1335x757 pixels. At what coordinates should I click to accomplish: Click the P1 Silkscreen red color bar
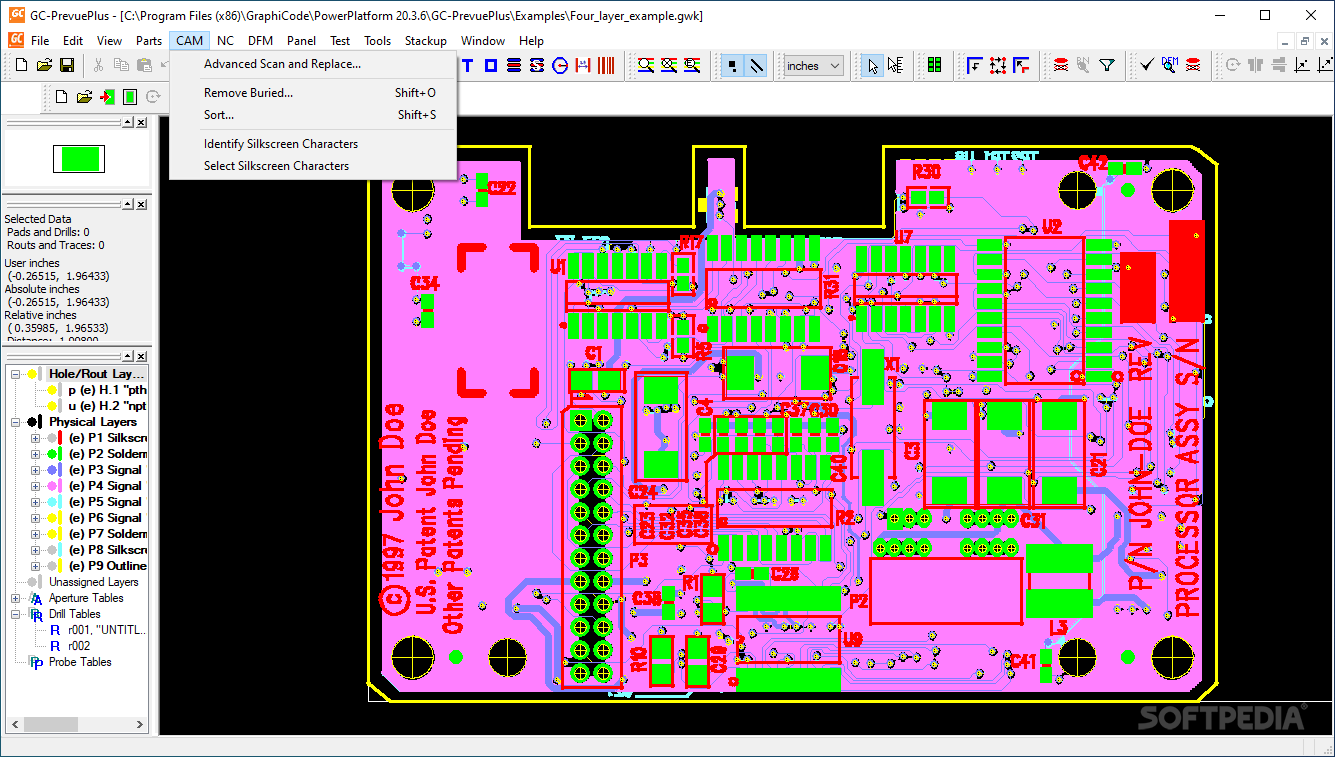coord(62,438)
